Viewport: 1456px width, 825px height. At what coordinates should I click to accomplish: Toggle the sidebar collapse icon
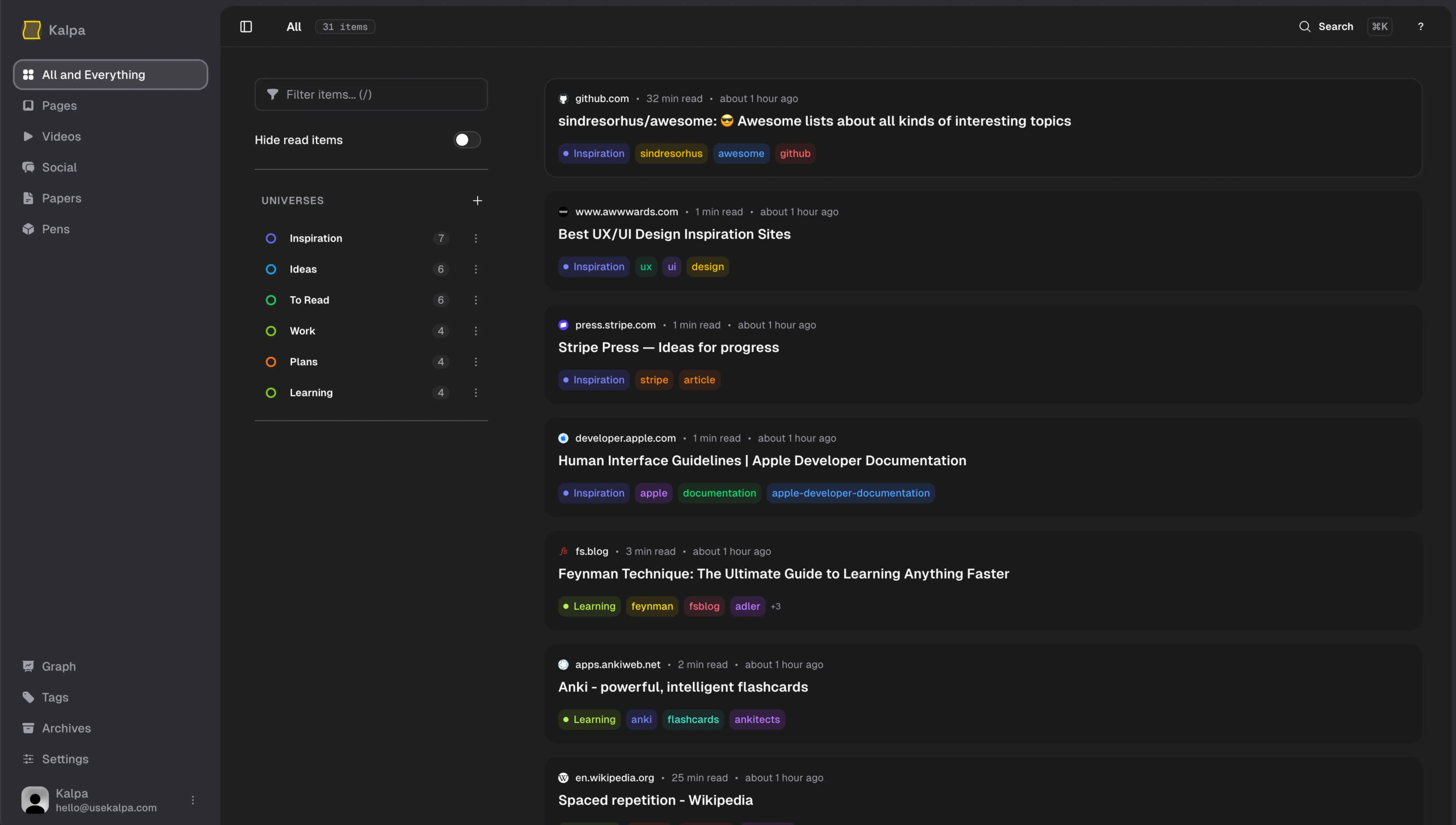(x=246, y=27)
